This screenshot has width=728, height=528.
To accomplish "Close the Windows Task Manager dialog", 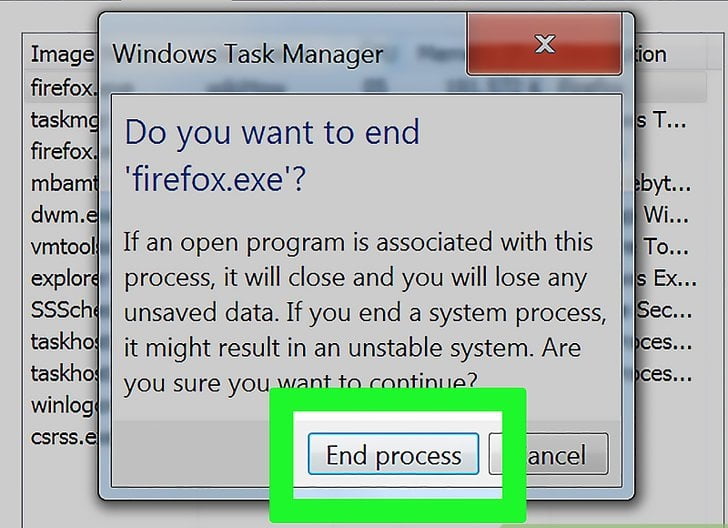I will point(544,44).
